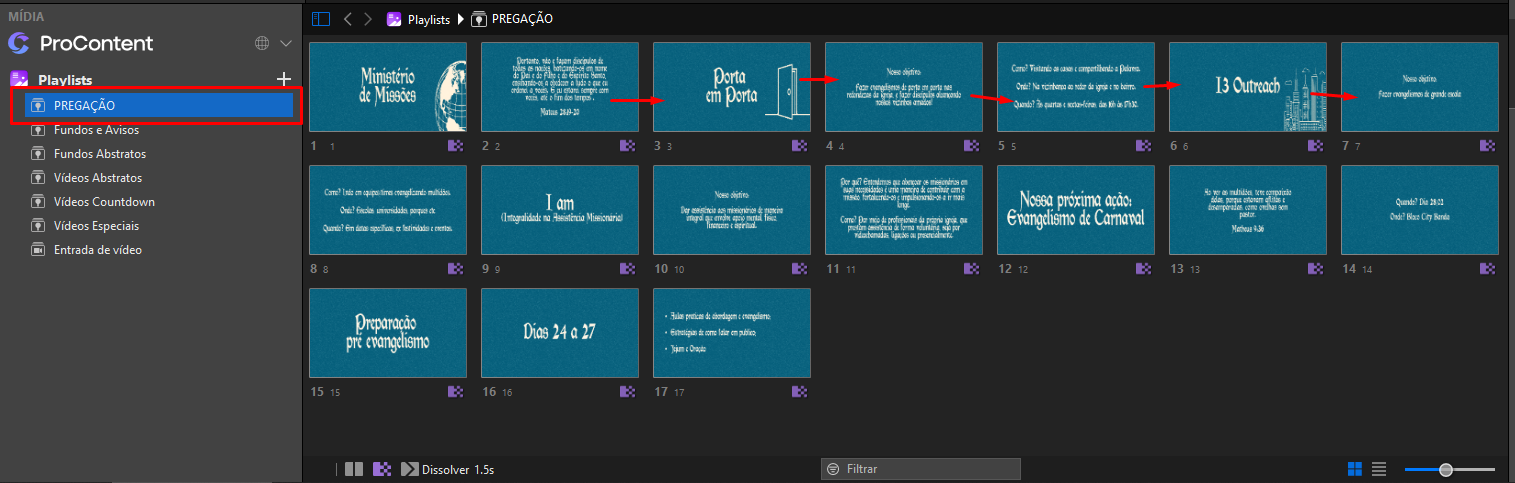
Task: Go back with the left arrow
Action: (348, 19)
